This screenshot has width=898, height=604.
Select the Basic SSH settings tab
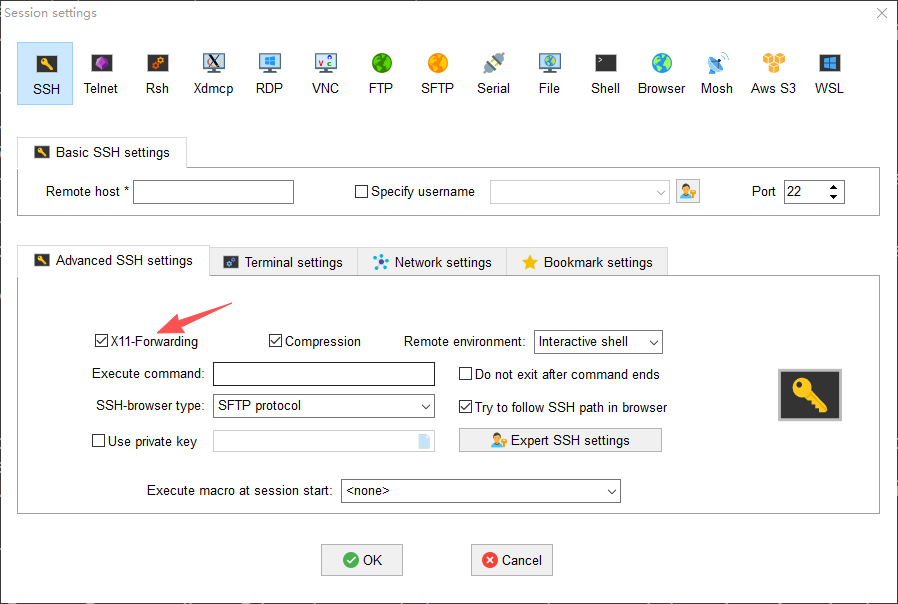click(x=102, y=152)
